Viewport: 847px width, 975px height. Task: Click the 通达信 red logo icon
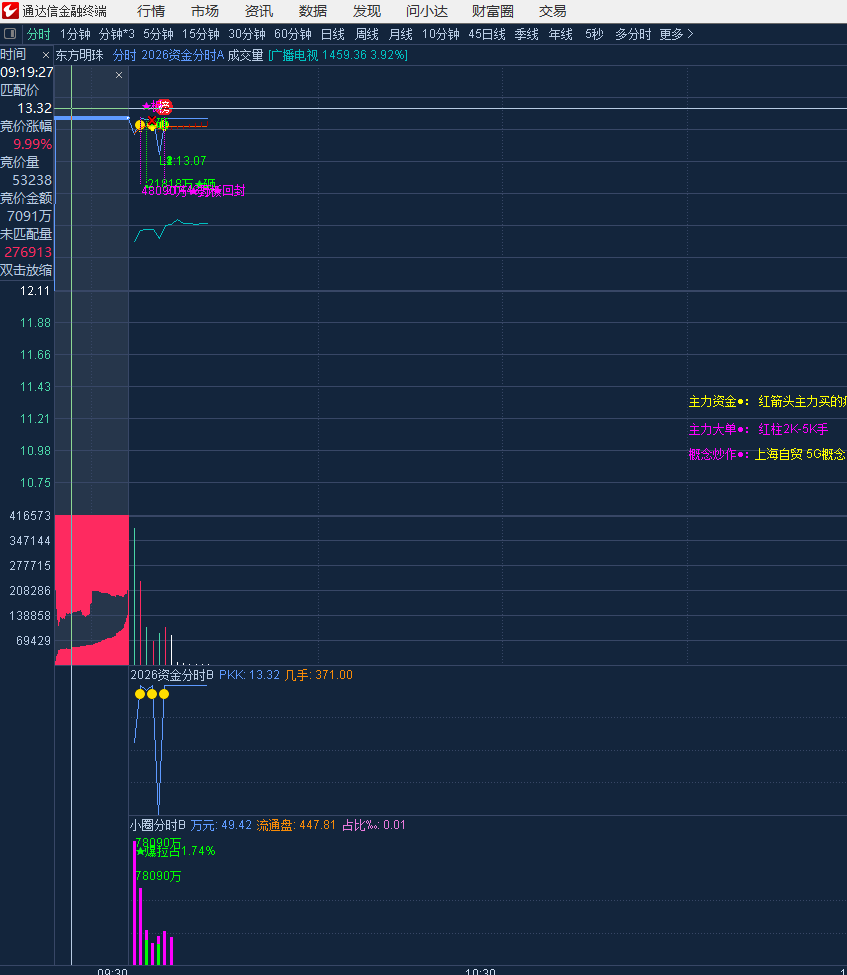(x=11, y=11)
